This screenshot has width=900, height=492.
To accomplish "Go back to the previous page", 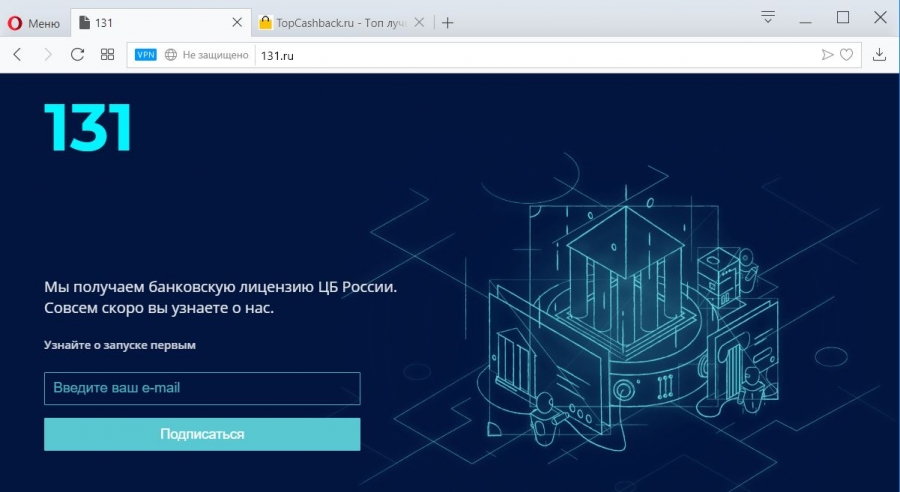I will pos(17,55).
